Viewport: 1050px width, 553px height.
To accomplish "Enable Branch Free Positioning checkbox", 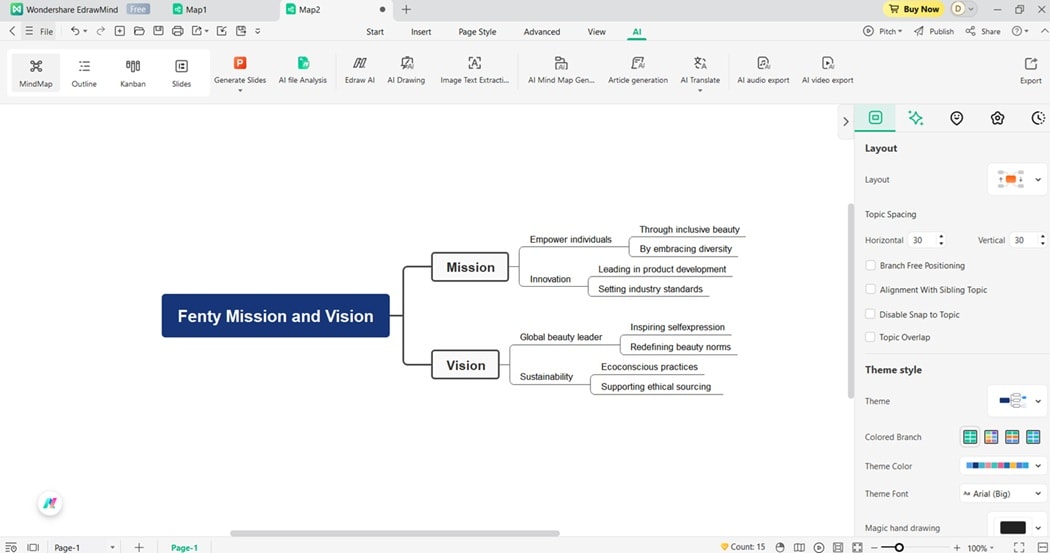I will (x=871, y=265).
